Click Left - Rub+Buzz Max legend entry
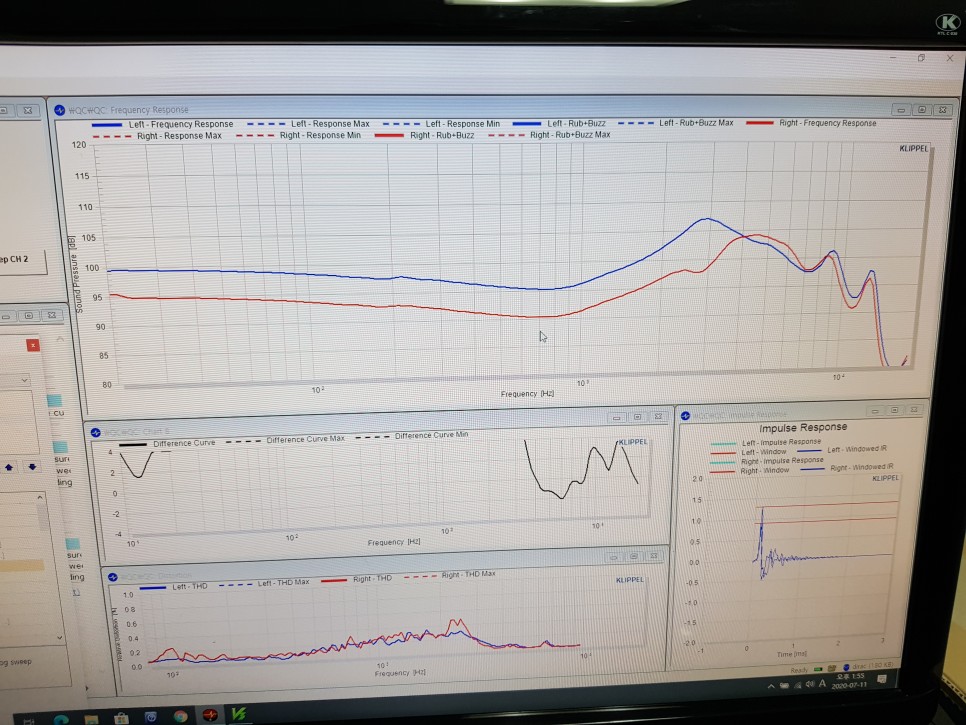 point(676,123)
